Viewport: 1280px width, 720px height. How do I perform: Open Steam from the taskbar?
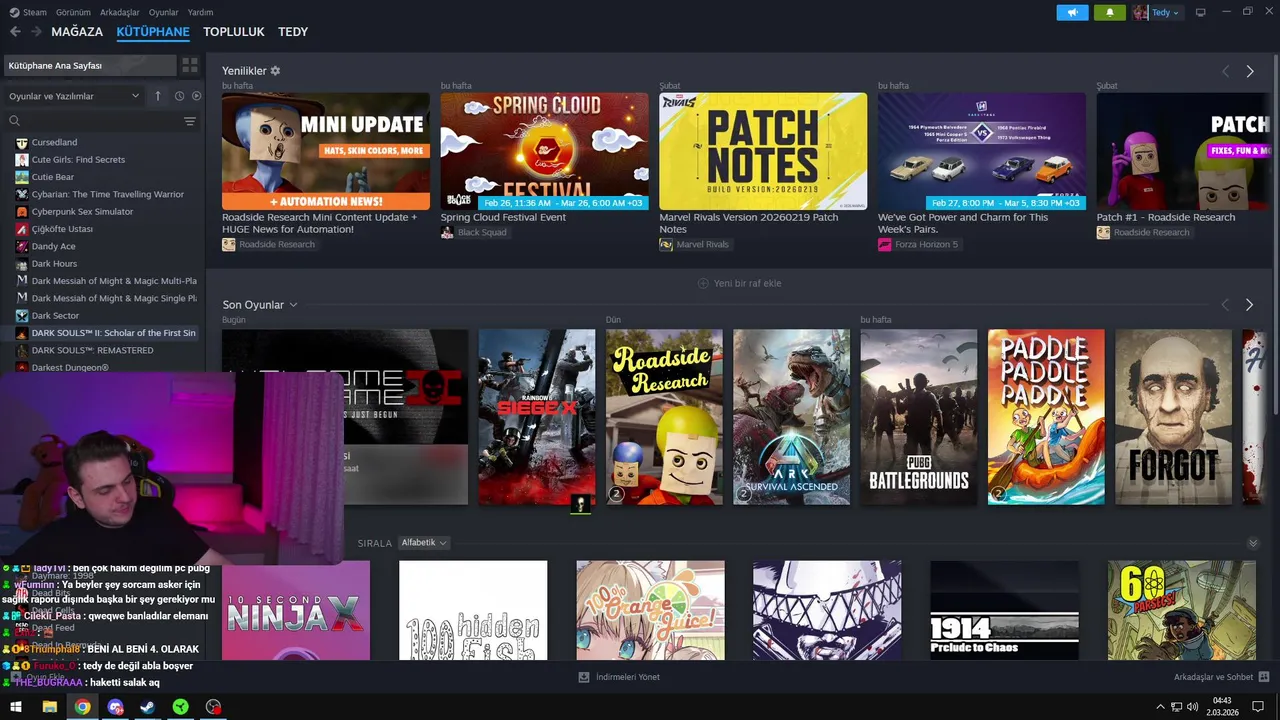[147, 707]
